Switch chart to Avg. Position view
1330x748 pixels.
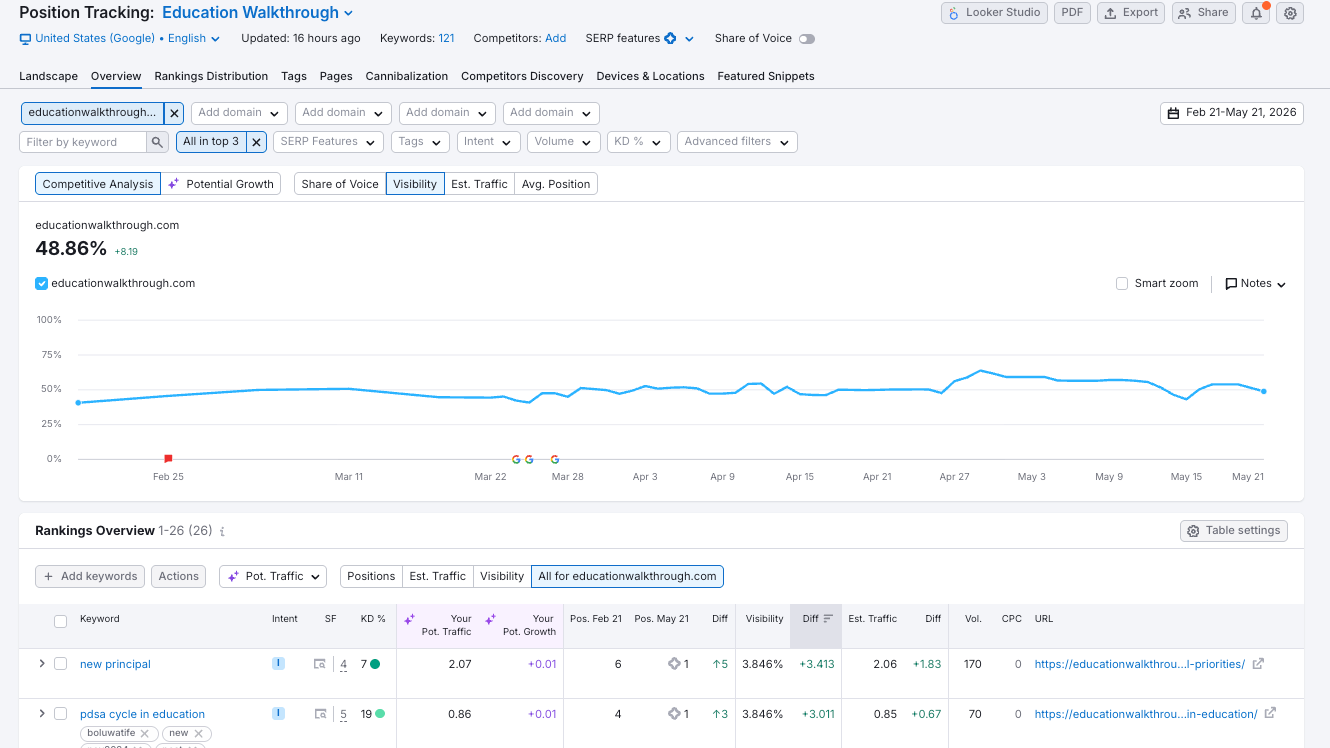(x=556, y=184)
